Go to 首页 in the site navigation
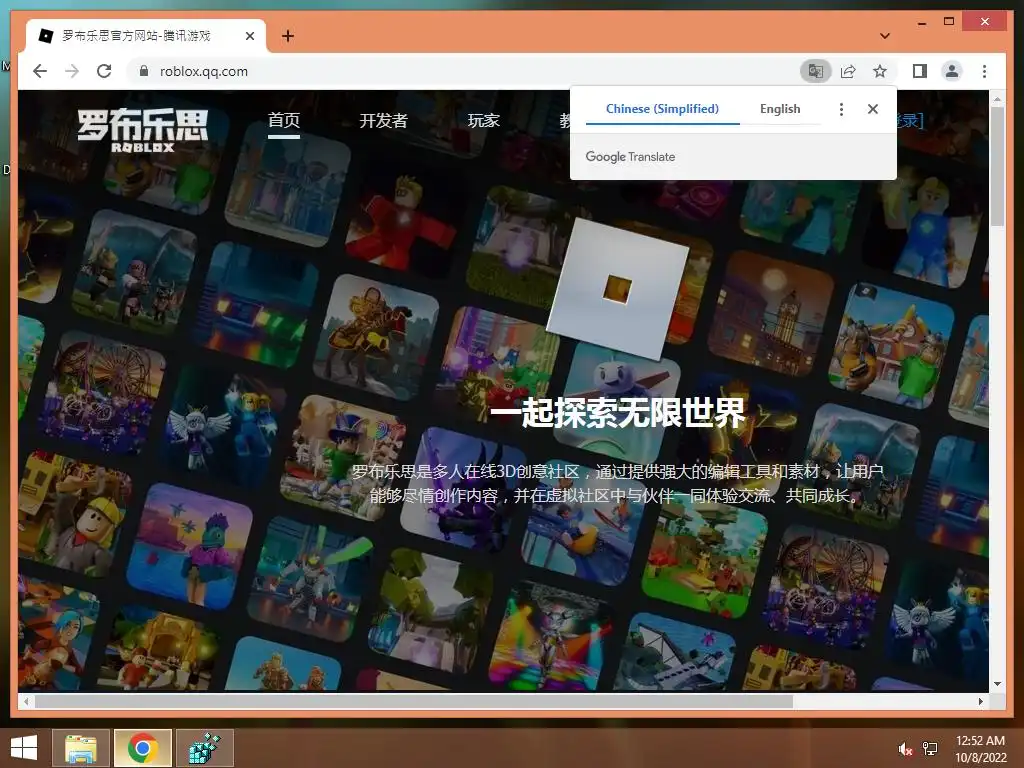The image size is (1024, 768). click(284, 121)
